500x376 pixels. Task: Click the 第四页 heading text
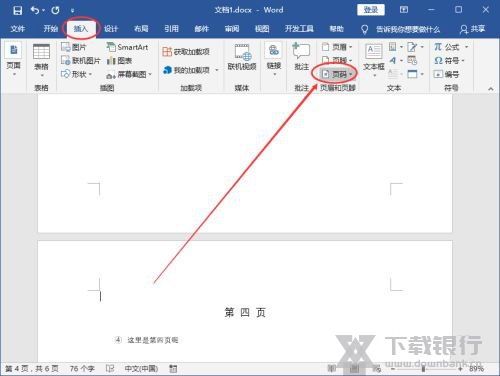click(x=245, y=313)
